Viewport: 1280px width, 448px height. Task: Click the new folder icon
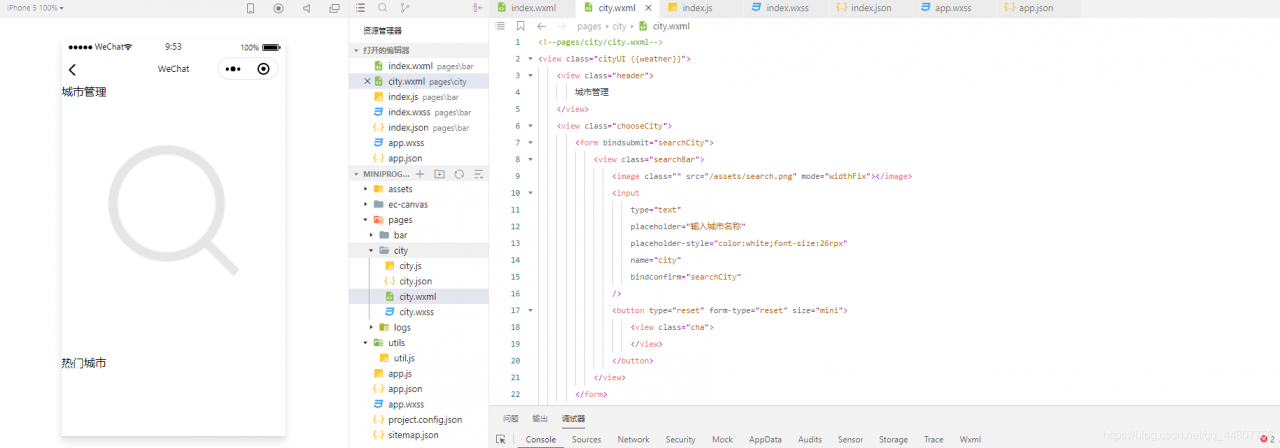439,174
